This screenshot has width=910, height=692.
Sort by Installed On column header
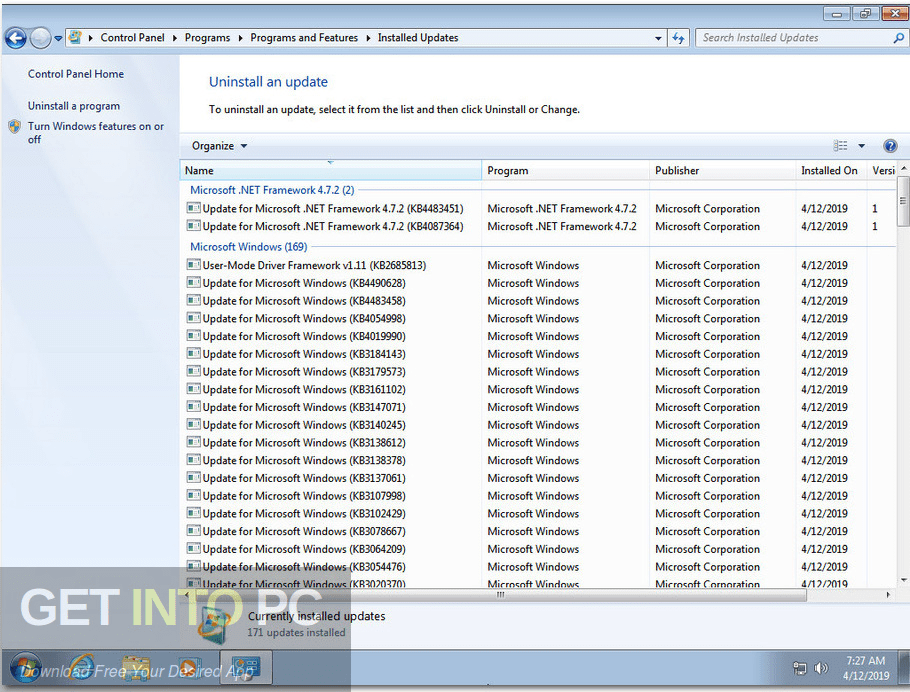831,171
